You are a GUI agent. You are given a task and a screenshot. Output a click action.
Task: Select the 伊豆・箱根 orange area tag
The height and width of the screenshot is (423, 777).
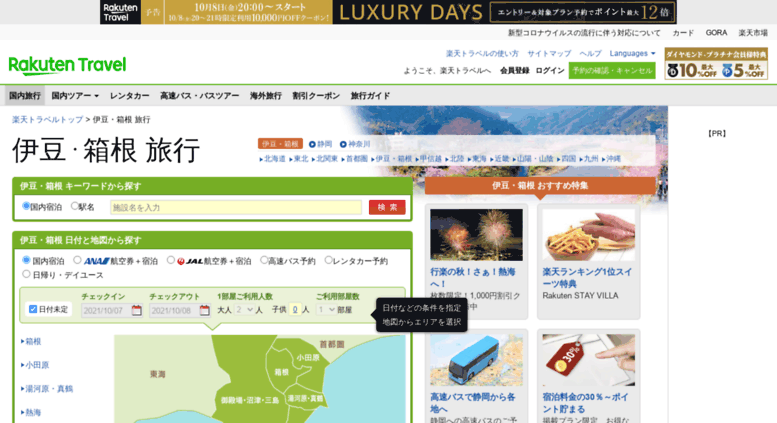(280, 144)
